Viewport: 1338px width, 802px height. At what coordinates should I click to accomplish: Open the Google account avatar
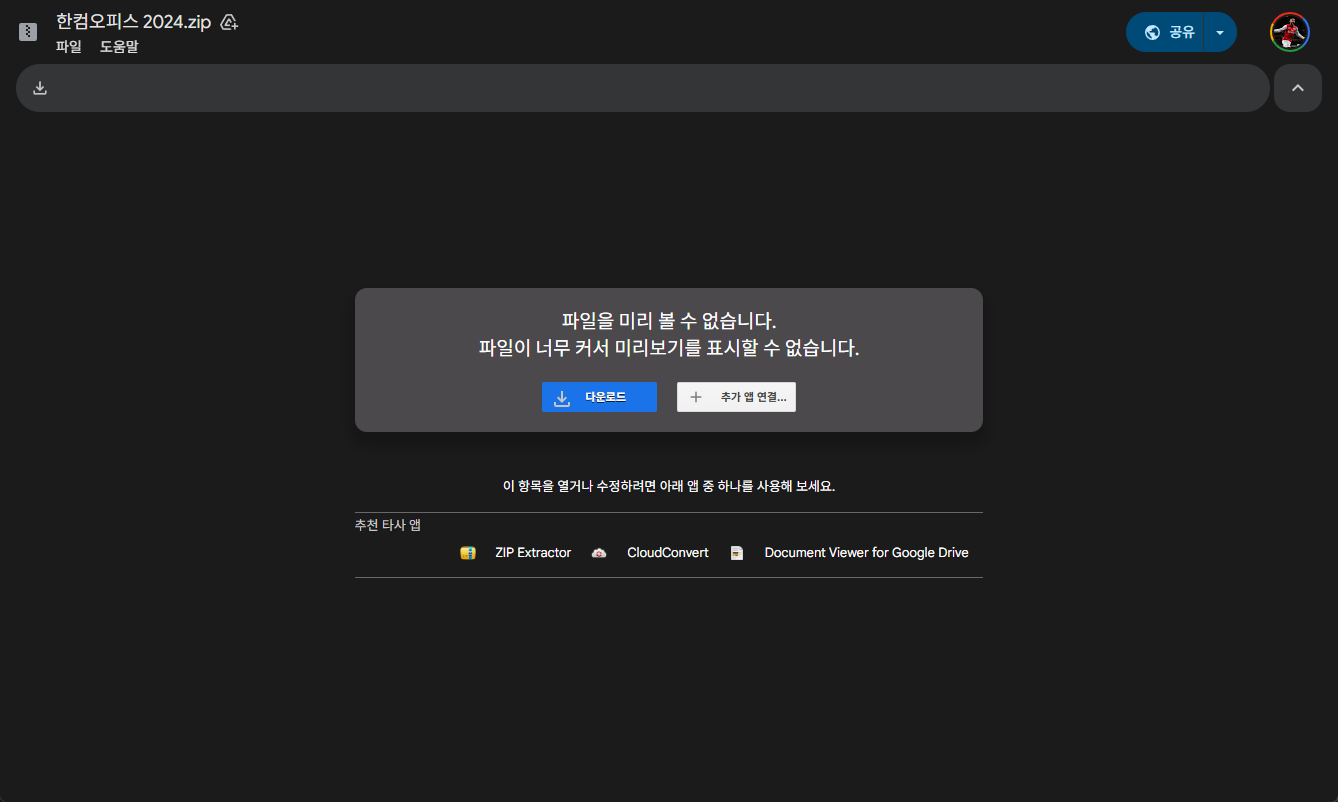[1290, 32]
